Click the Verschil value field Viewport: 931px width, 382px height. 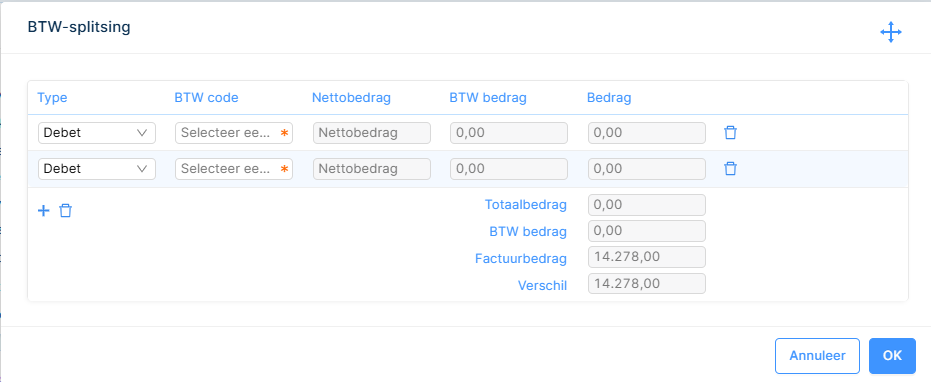647,283
